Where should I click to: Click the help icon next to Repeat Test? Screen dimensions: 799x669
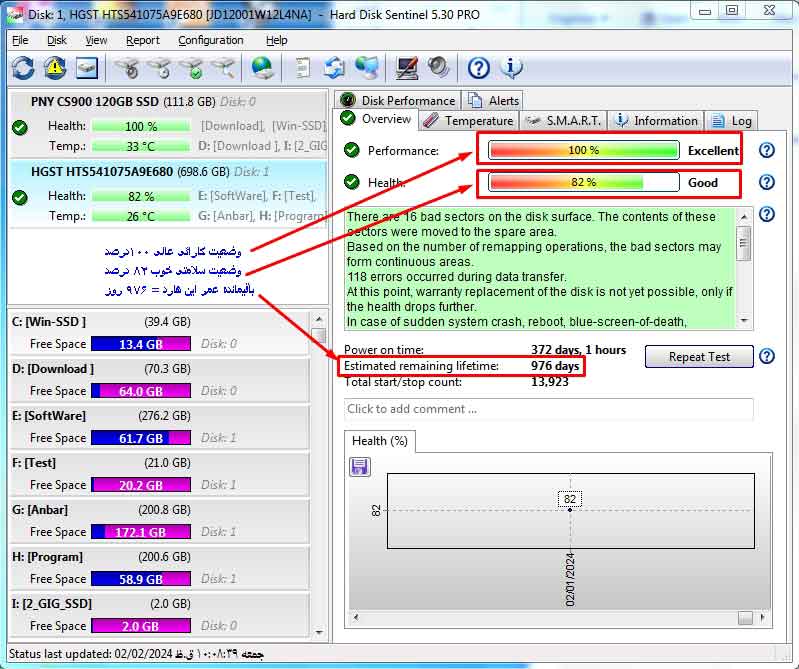(x=766, y=356)
